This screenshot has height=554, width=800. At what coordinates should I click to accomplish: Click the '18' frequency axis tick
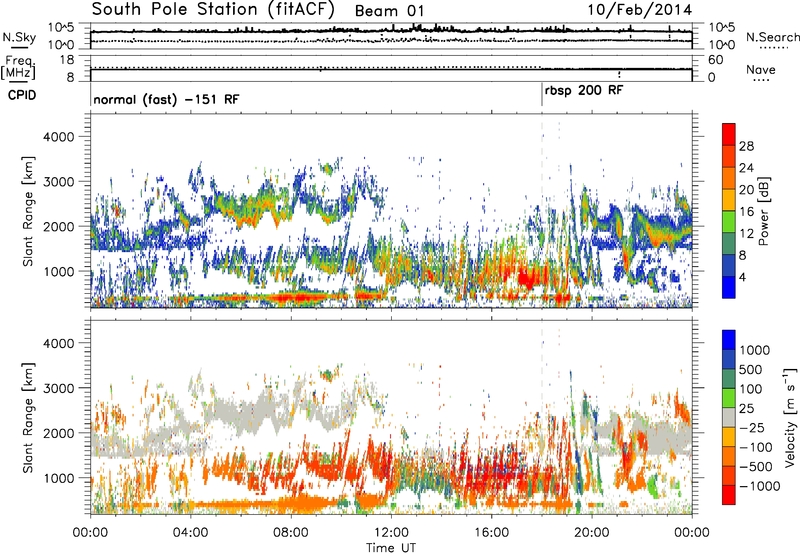pyautogui.click(x=67, y=60)
